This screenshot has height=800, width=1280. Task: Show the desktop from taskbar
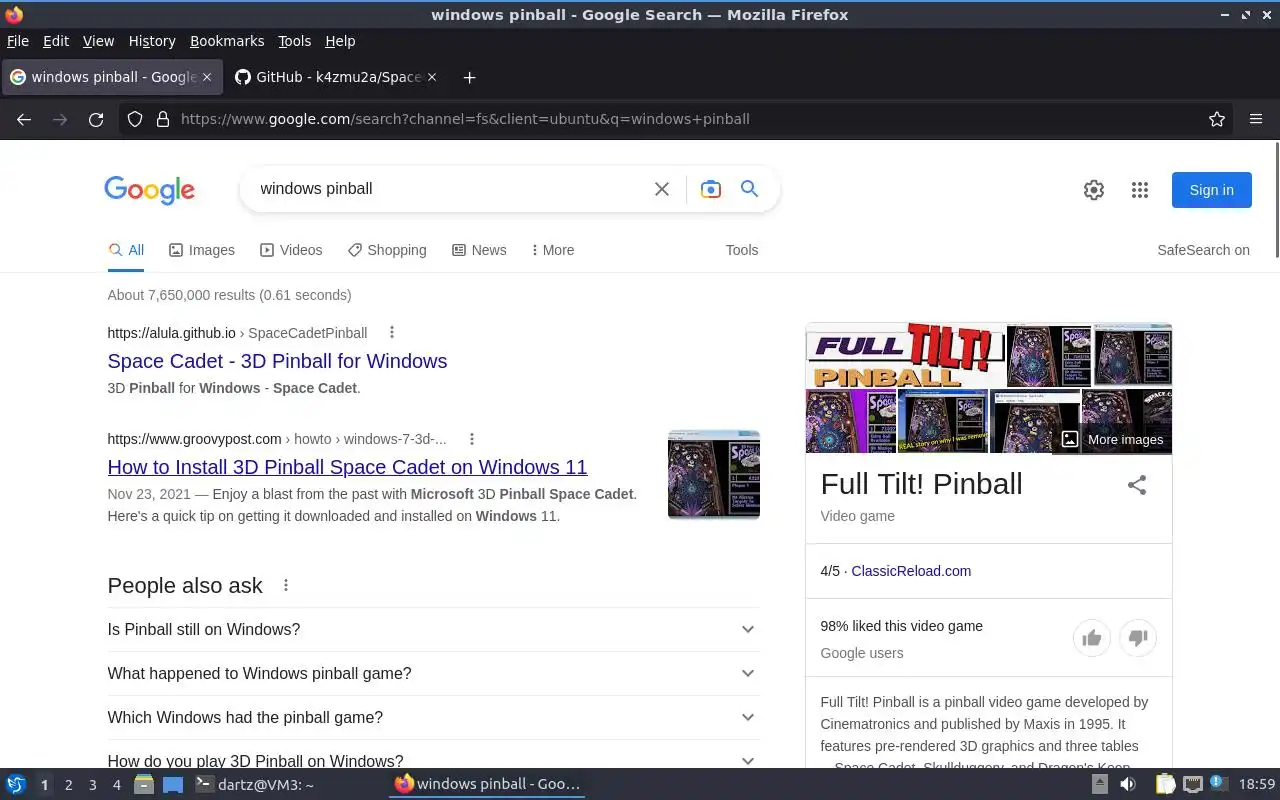point(173,785)
